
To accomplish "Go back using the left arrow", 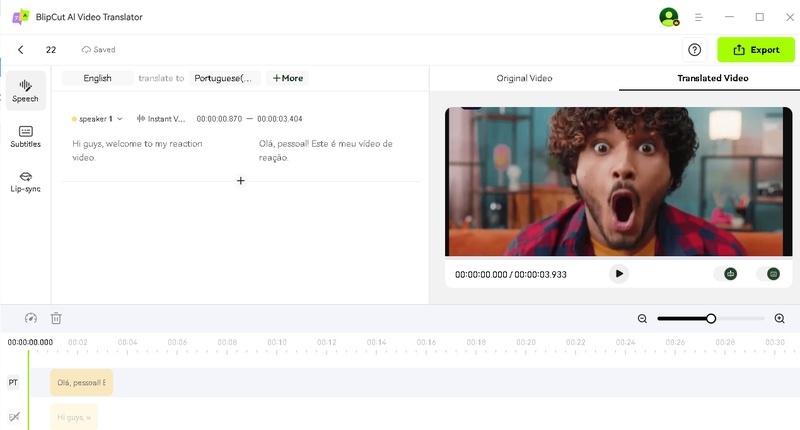I will [21, 50].
